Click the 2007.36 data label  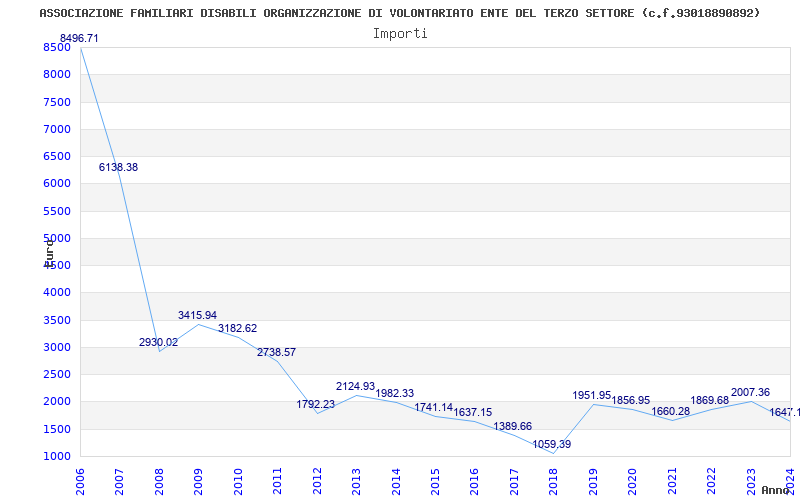tap(751, 393)
